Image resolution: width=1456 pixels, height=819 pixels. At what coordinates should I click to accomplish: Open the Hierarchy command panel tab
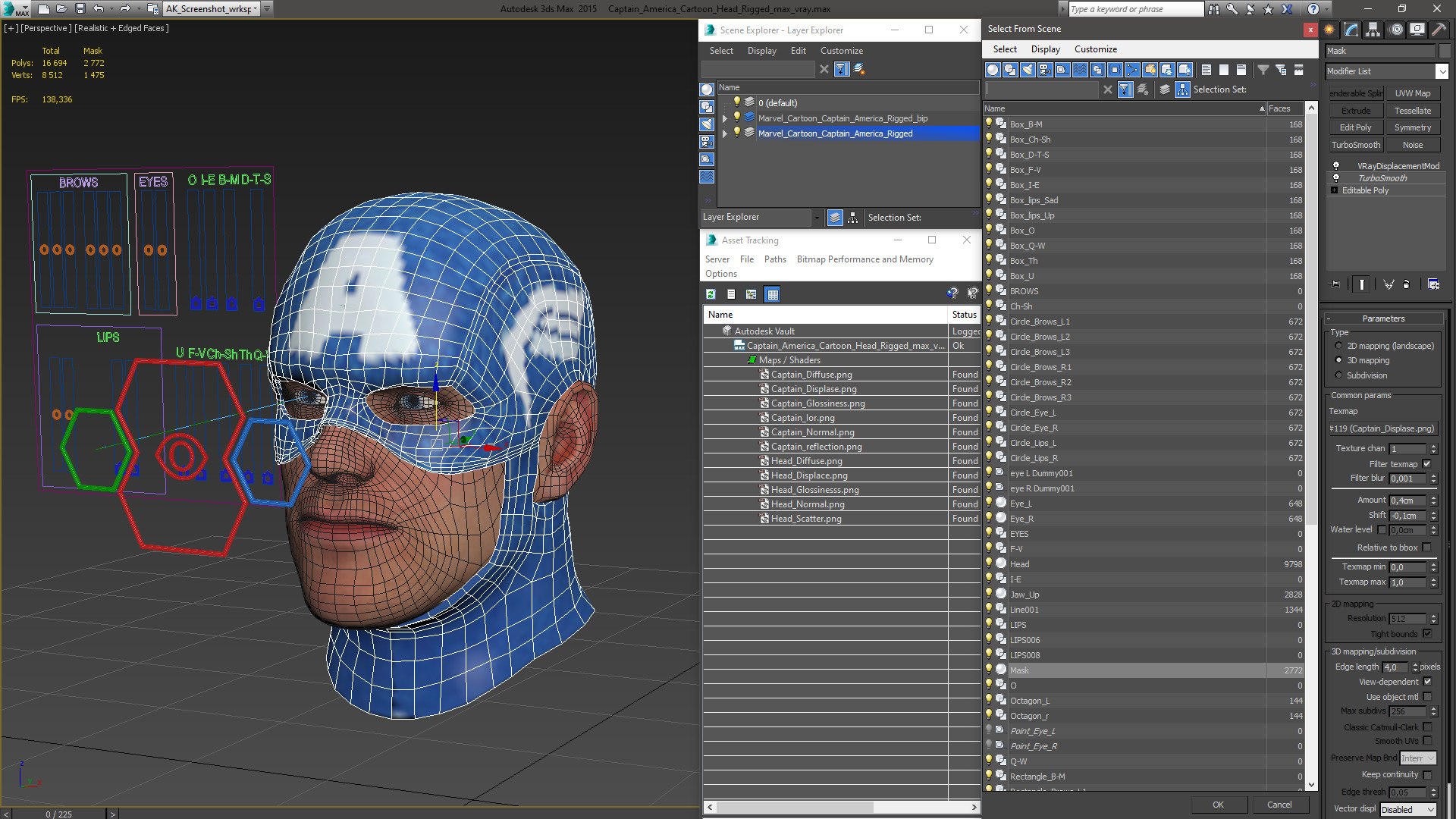(1373, 30)
